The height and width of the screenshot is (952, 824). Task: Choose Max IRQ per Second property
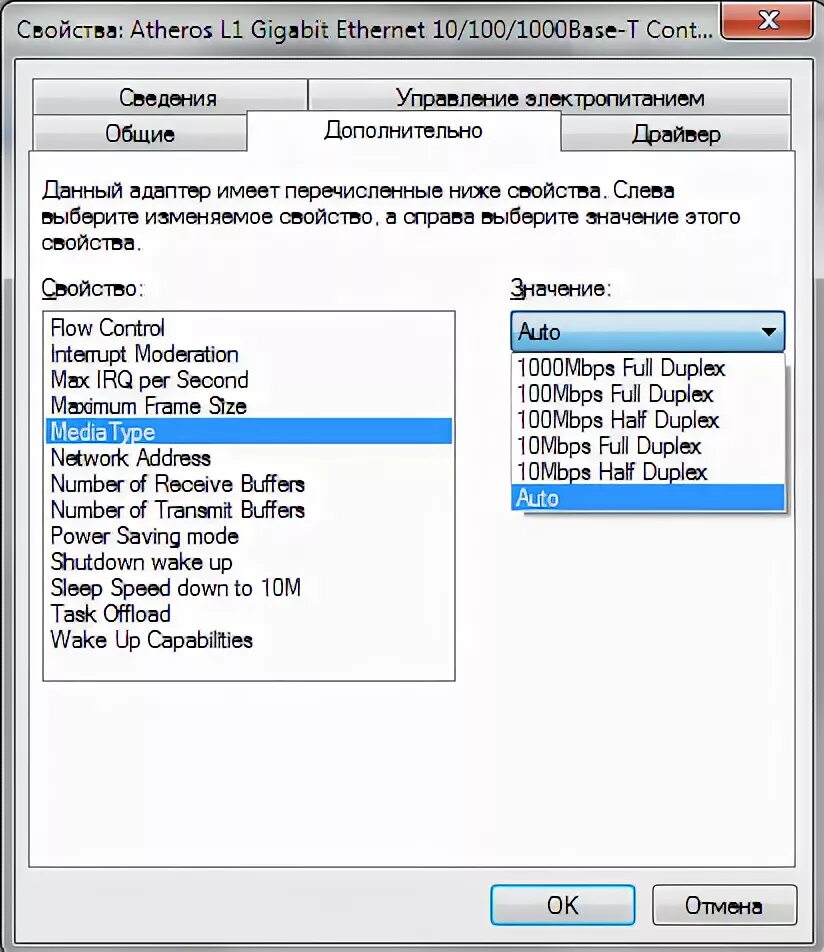pos(249,380)
